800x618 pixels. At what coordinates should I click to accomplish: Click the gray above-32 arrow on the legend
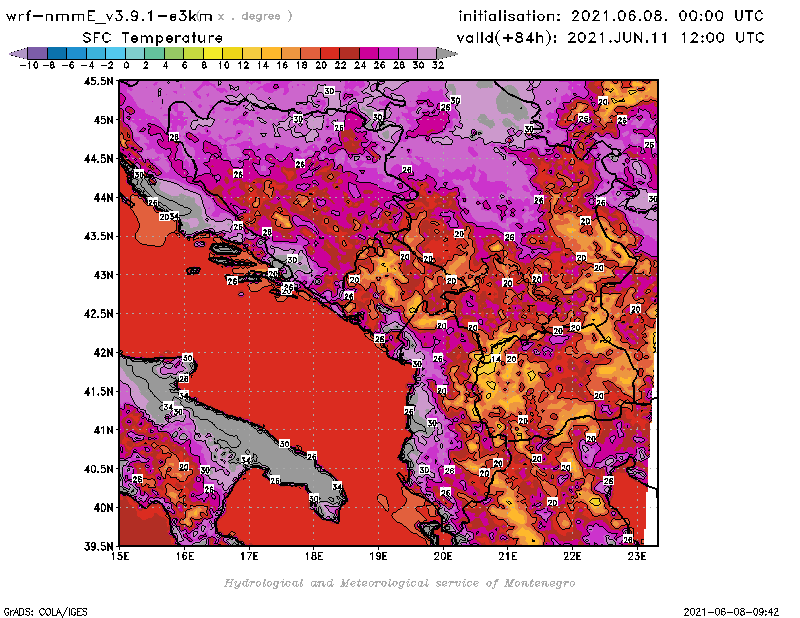[447, 53]
